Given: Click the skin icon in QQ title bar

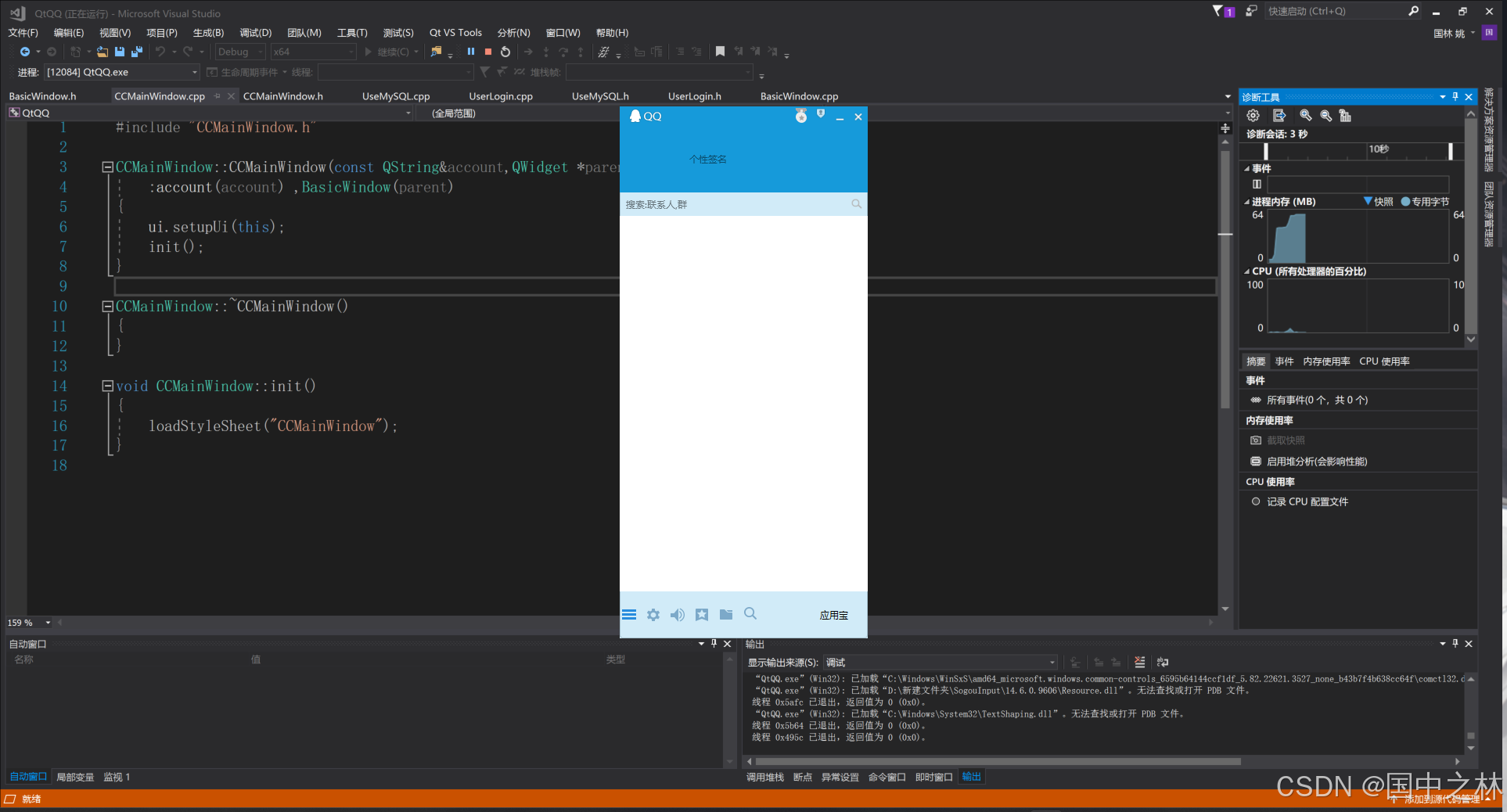Looking at the screenshot, I should tap(821, 114).
